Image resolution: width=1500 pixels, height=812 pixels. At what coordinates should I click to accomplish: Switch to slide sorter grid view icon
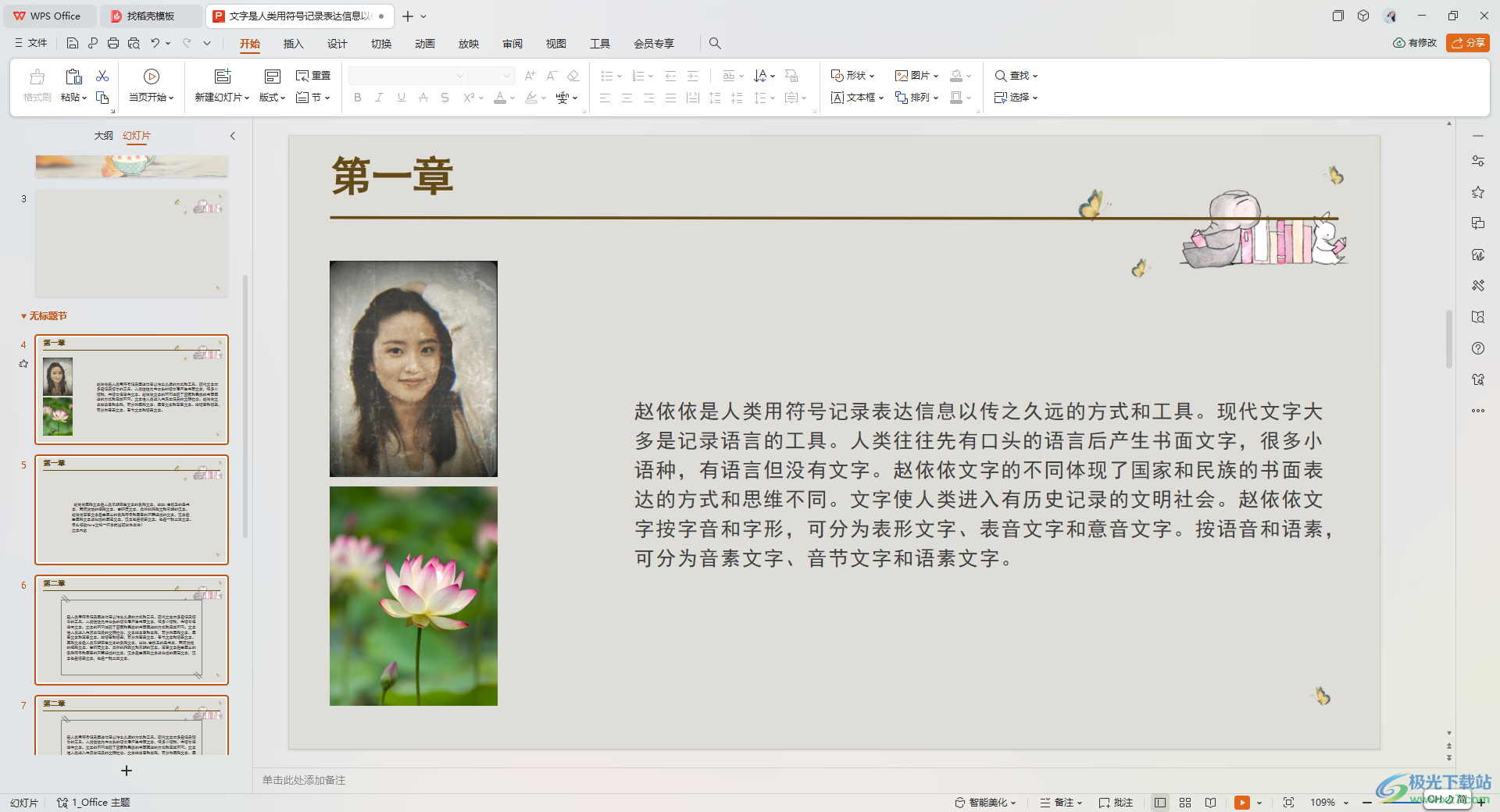tap(1185, 803)
